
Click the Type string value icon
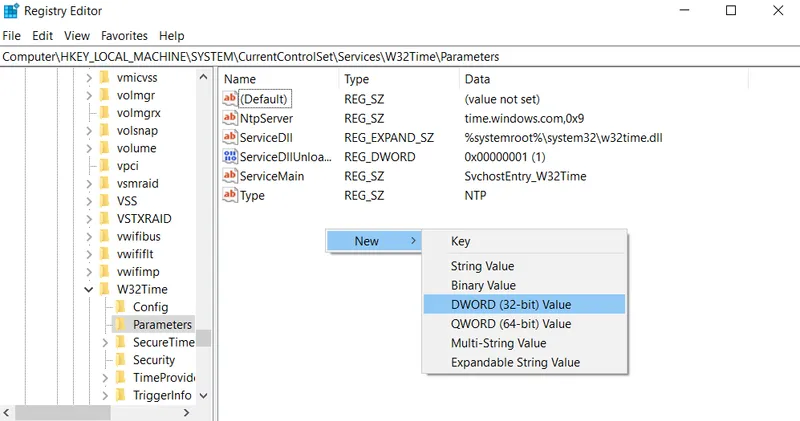(230, 195)
